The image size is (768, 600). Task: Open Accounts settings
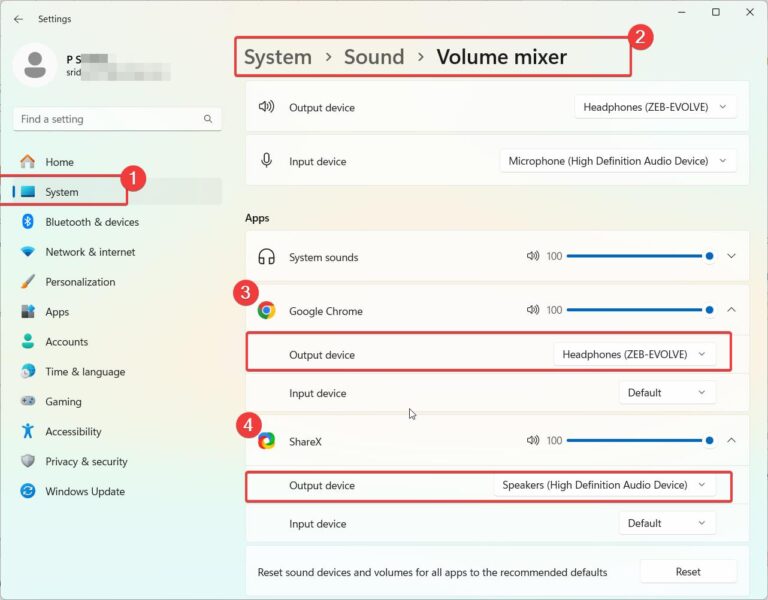point(118,341)
